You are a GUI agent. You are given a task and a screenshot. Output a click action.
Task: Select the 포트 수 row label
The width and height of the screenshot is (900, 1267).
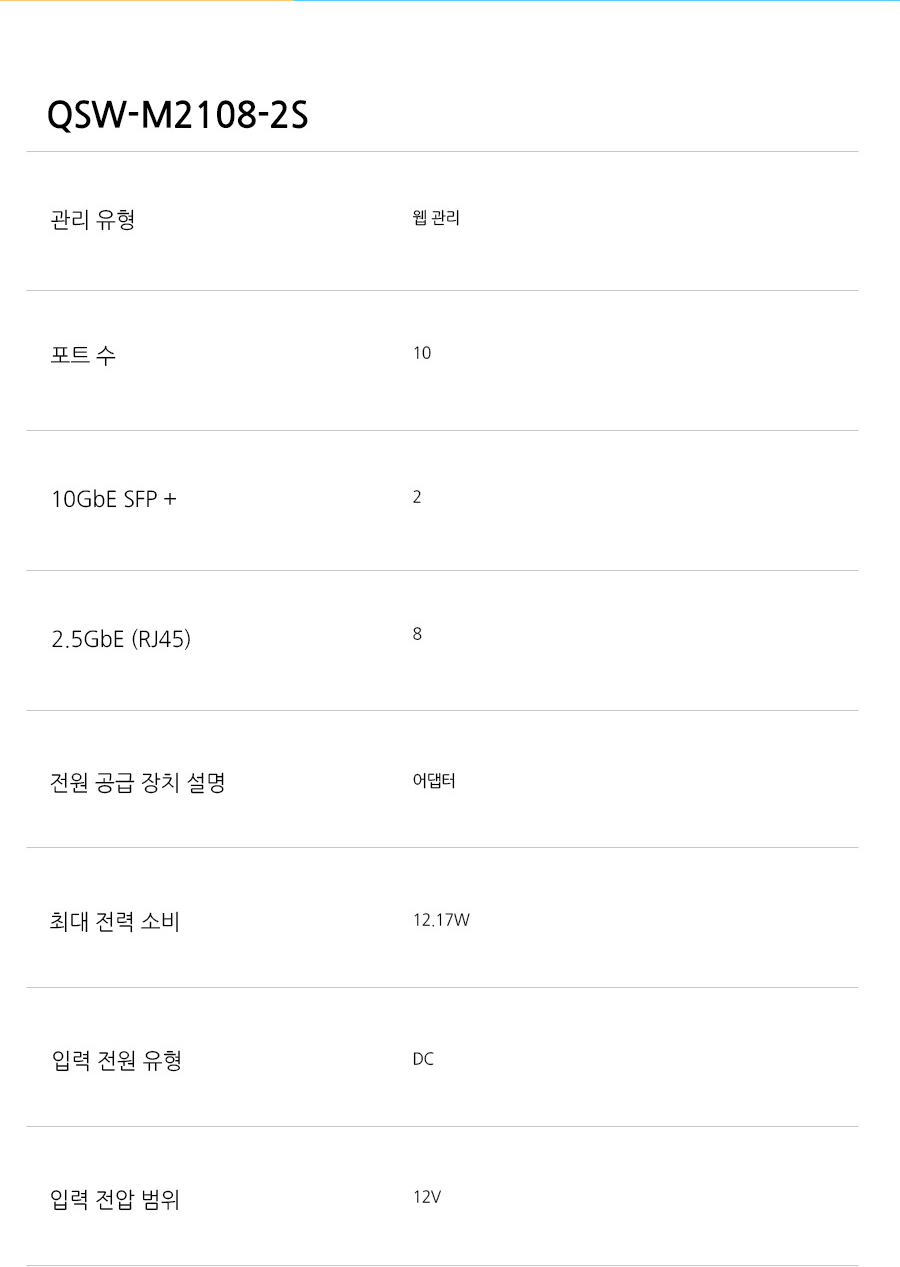[83, 355]
